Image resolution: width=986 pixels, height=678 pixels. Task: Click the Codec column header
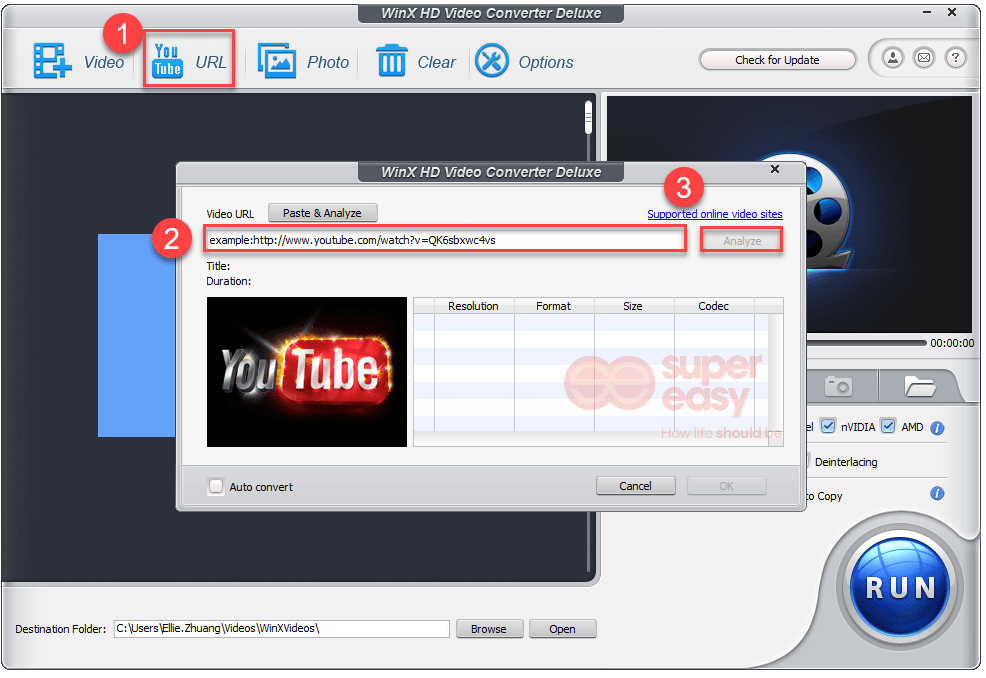click(714, 306)
